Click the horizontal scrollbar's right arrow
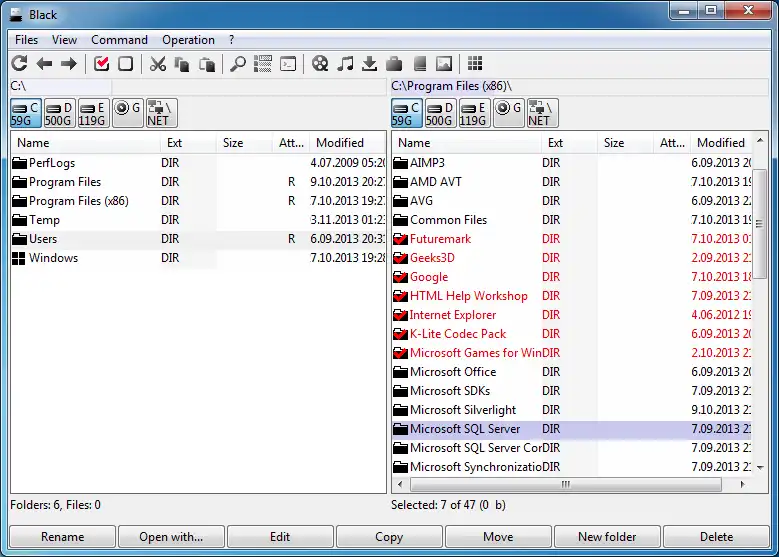 (743, 484)
